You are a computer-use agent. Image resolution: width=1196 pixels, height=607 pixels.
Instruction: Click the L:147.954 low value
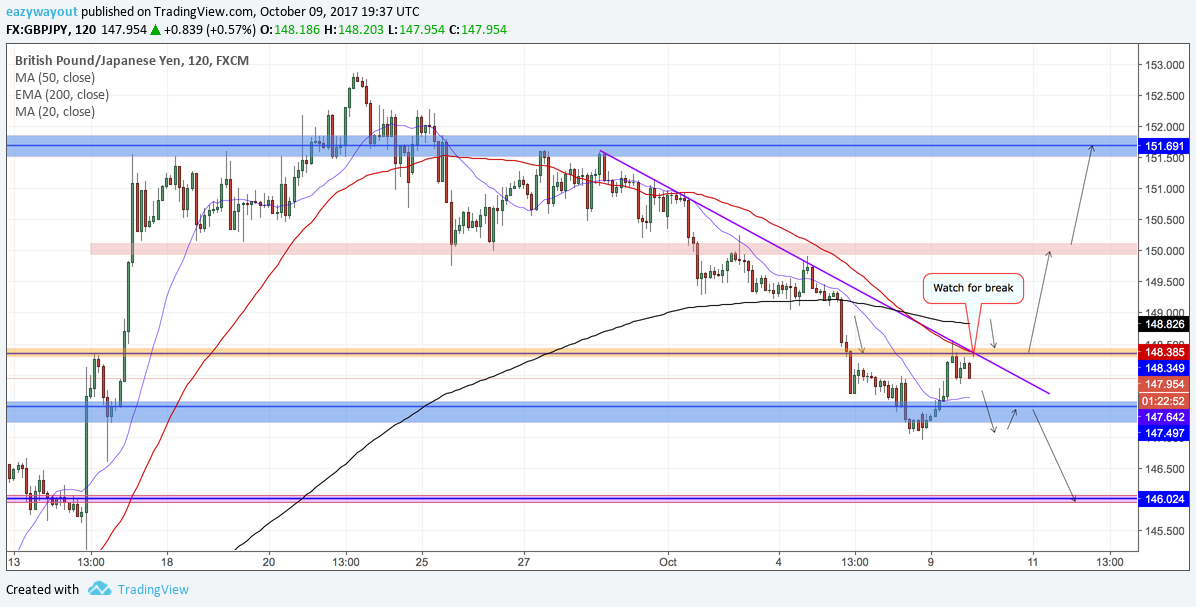coord(416,29)
